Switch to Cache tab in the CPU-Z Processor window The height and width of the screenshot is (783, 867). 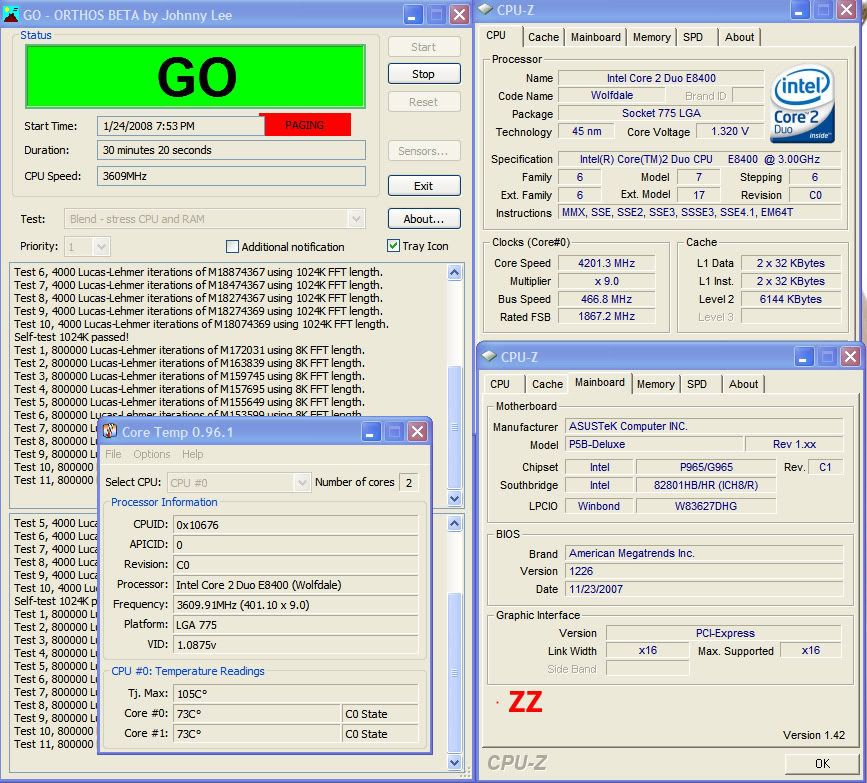coord(544,37)
